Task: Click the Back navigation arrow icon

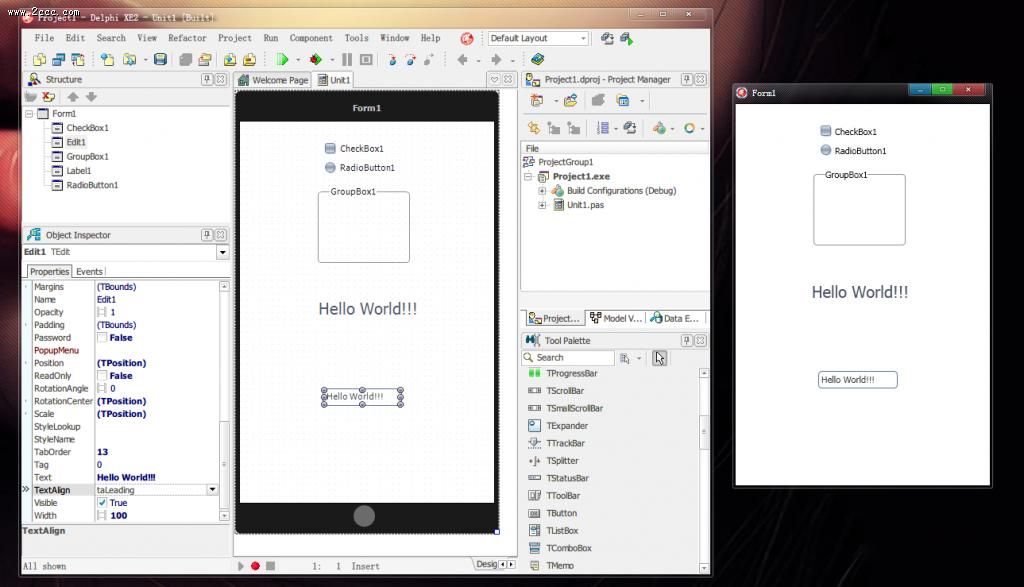Action: [462, 59]
